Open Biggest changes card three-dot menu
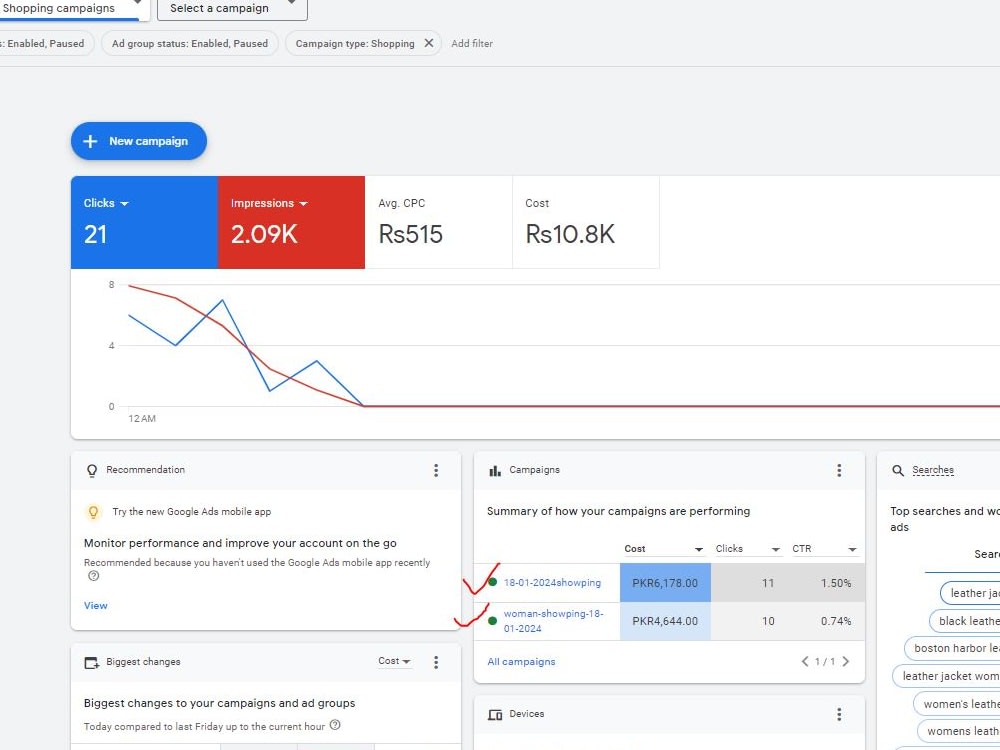Screen dimensions: 1000x750 coord(436,662)
